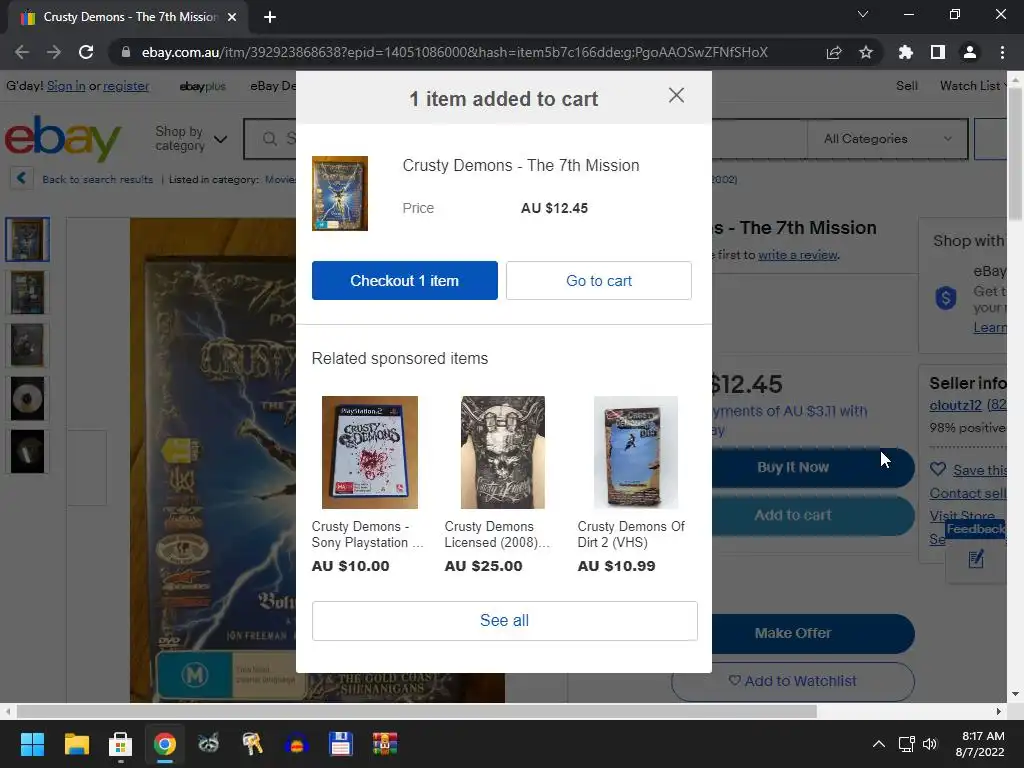Screen dimensions: 1024x768
Task: Click the site padlock icon
Action: click(x=126, y=52)
